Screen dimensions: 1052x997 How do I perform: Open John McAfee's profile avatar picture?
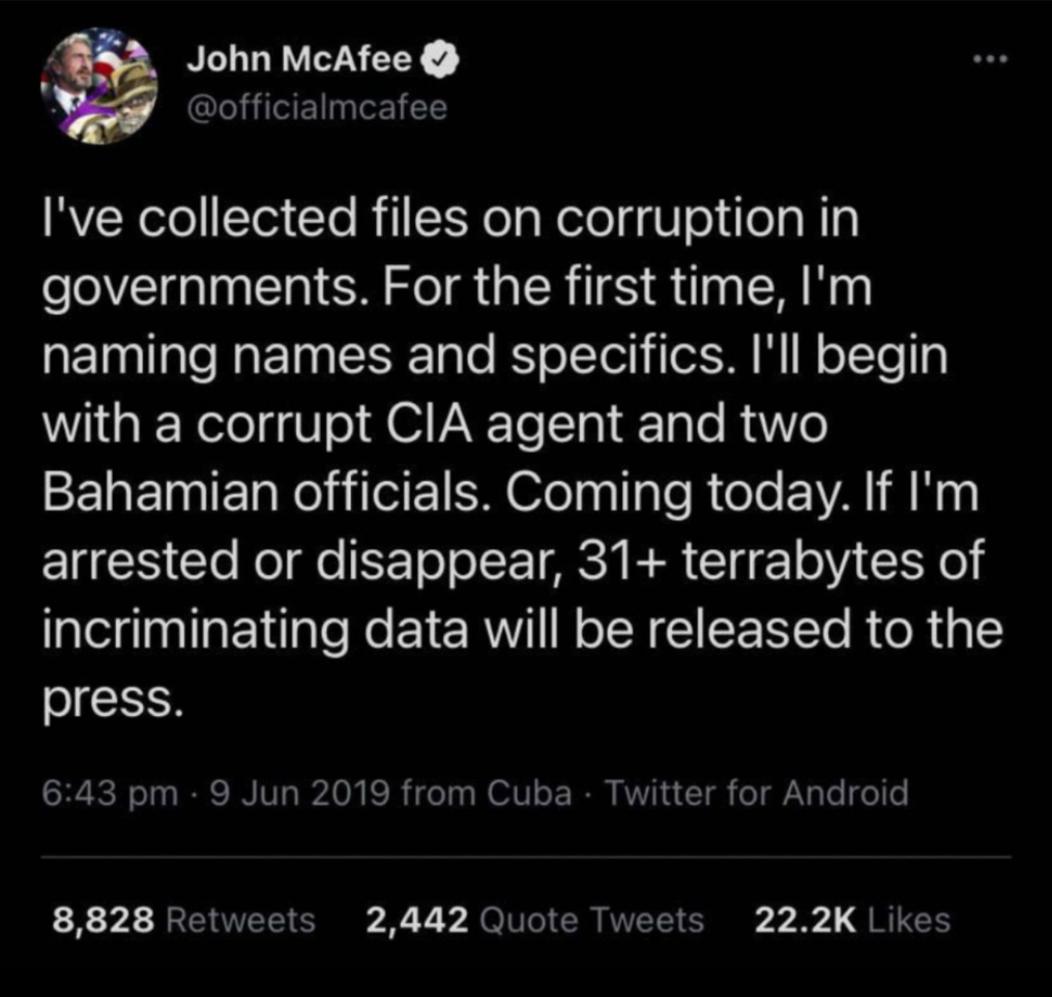(x=99, y=87)
